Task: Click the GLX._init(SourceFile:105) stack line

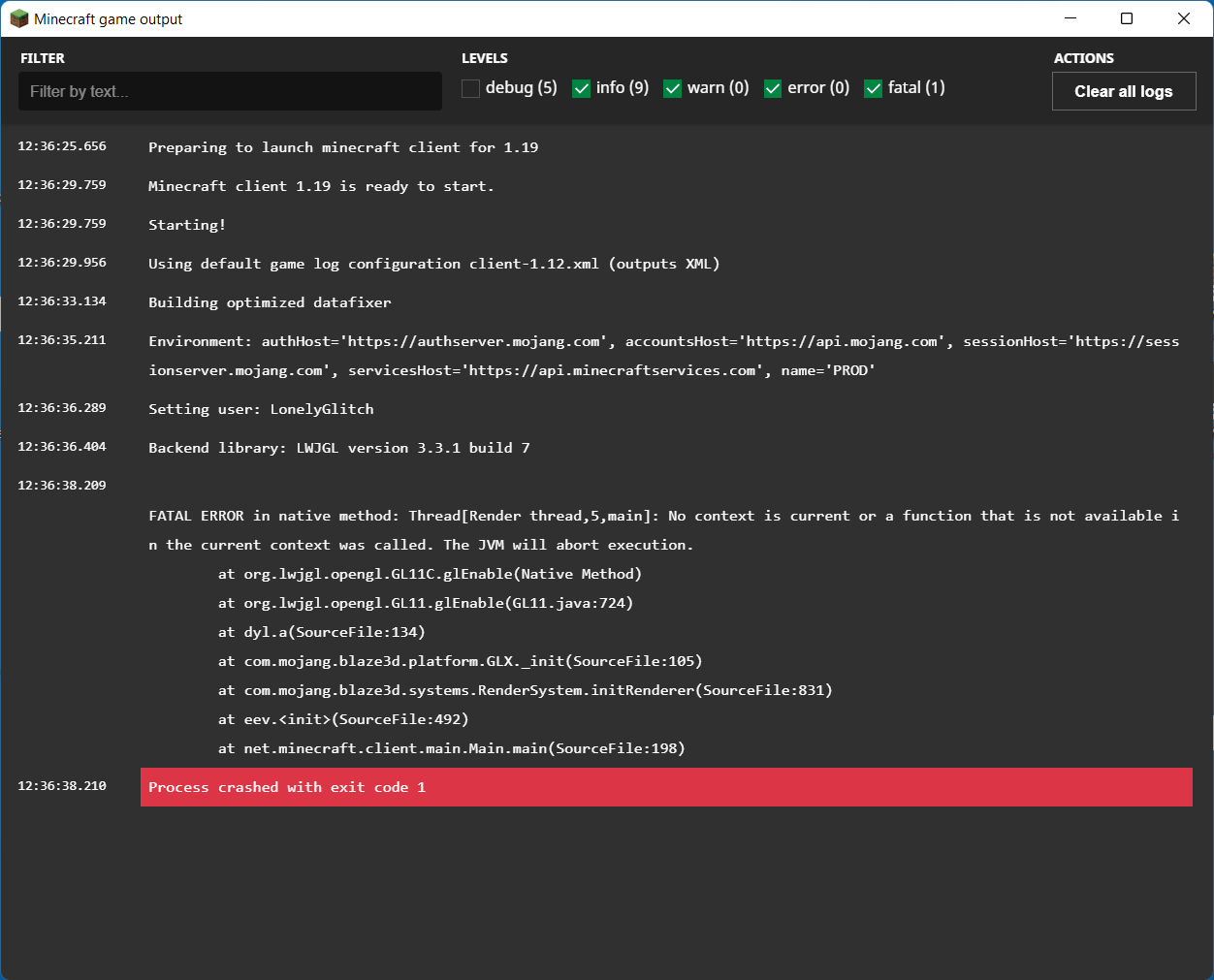Action: pyautogui.click(x=461, y=661)
